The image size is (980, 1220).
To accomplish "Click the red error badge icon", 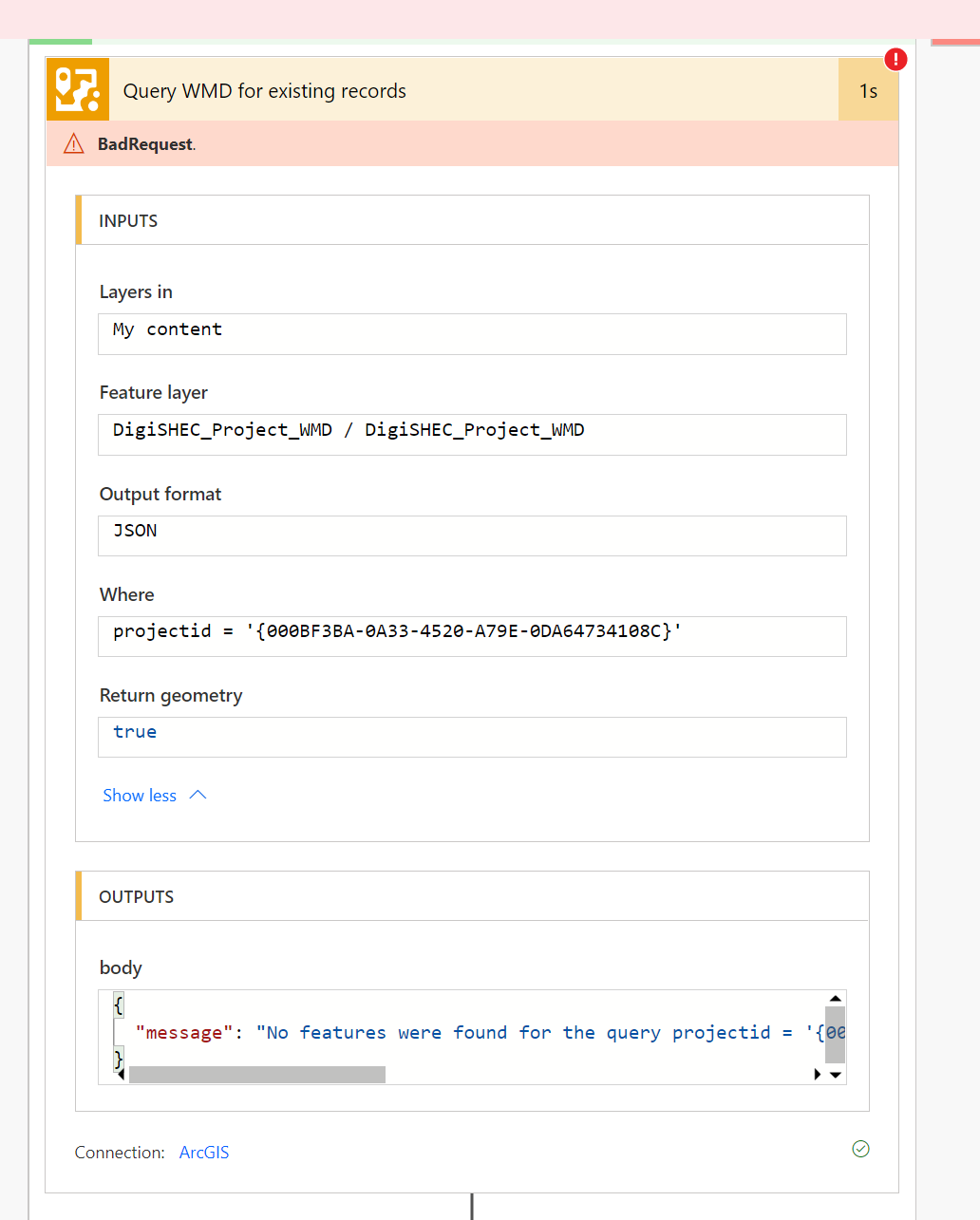I will point(895,59).
